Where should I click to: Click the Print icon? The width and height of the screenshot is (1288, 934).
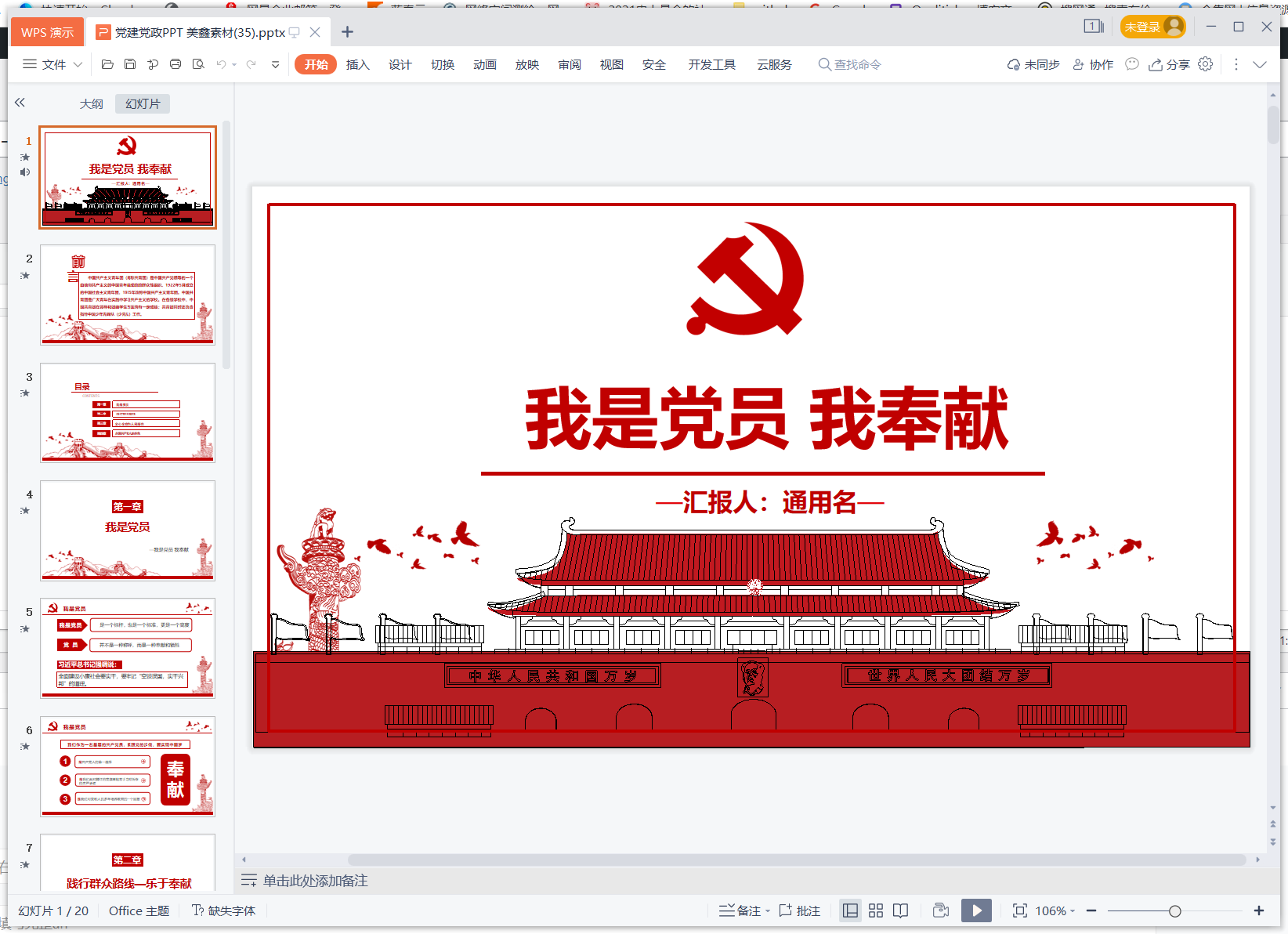pyautogui.click(x=175, y=64)
